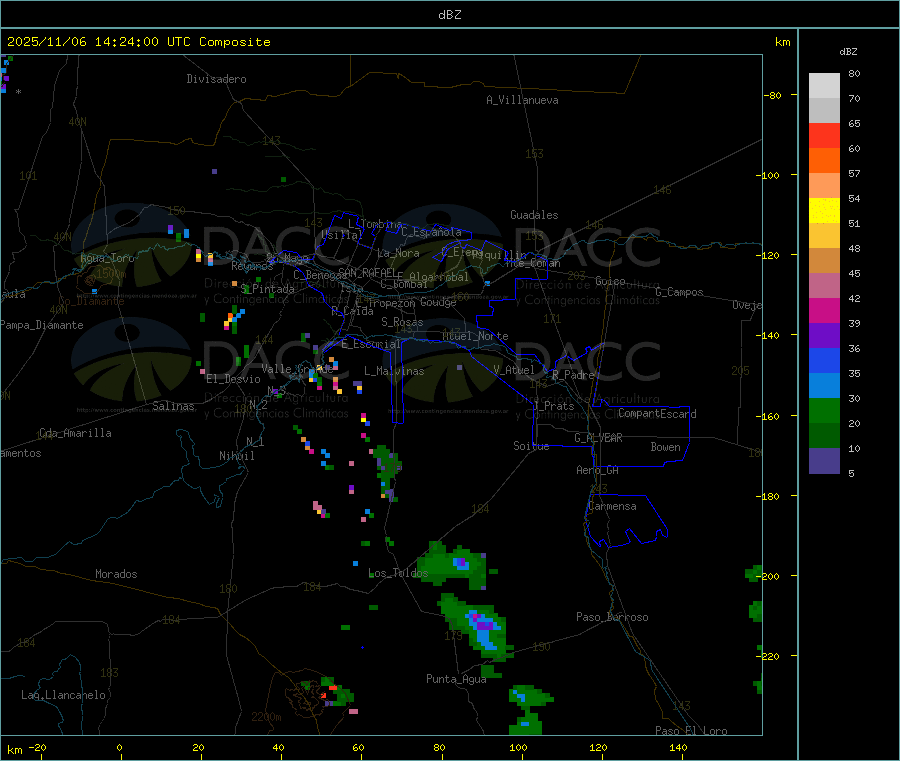Click the Lag.Llancanelo label
The width and height of the screenshot is (900, 761).
point(64,695)
